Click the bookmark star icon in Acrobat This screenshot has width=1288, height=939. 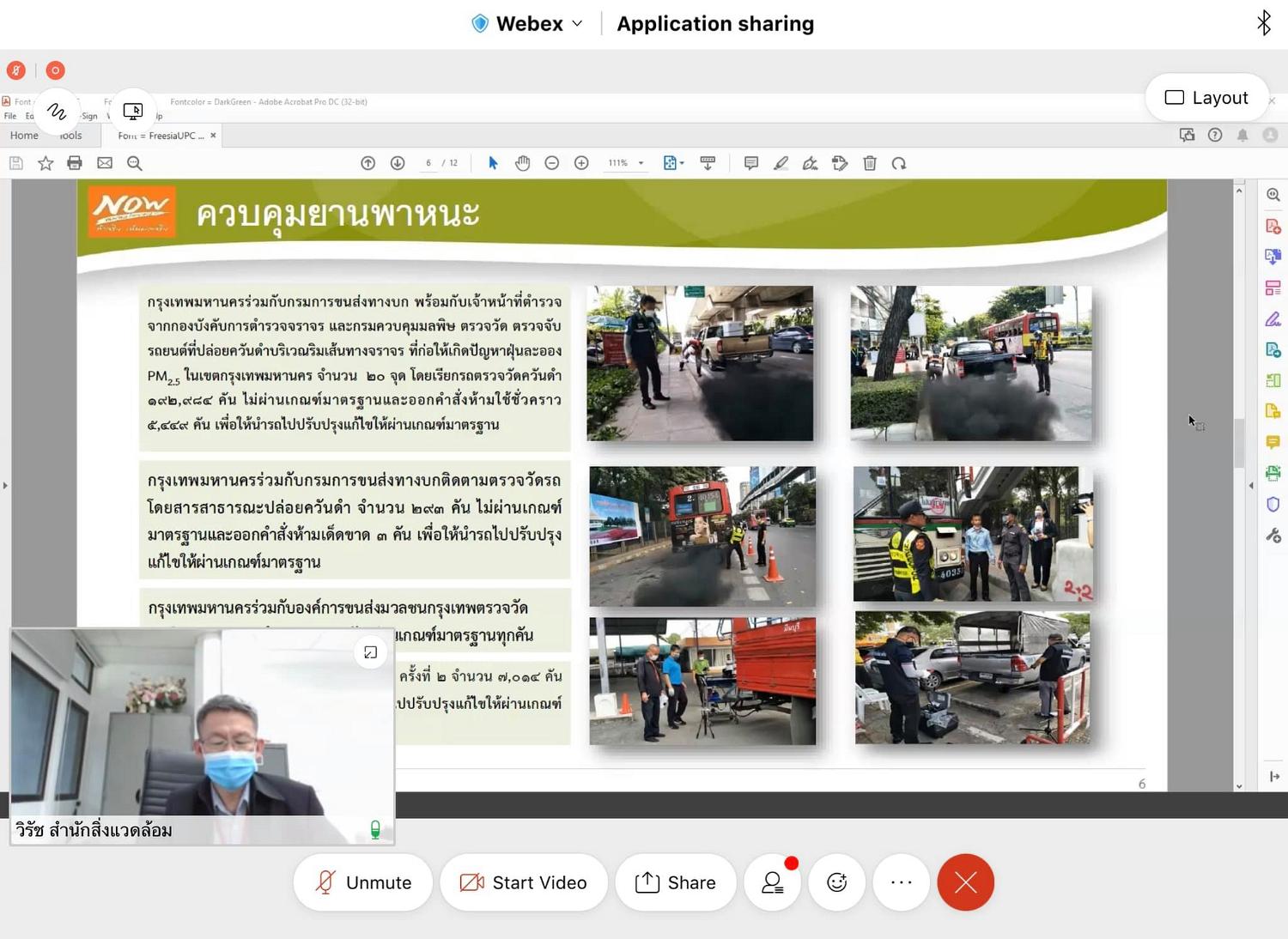[46, 163]
